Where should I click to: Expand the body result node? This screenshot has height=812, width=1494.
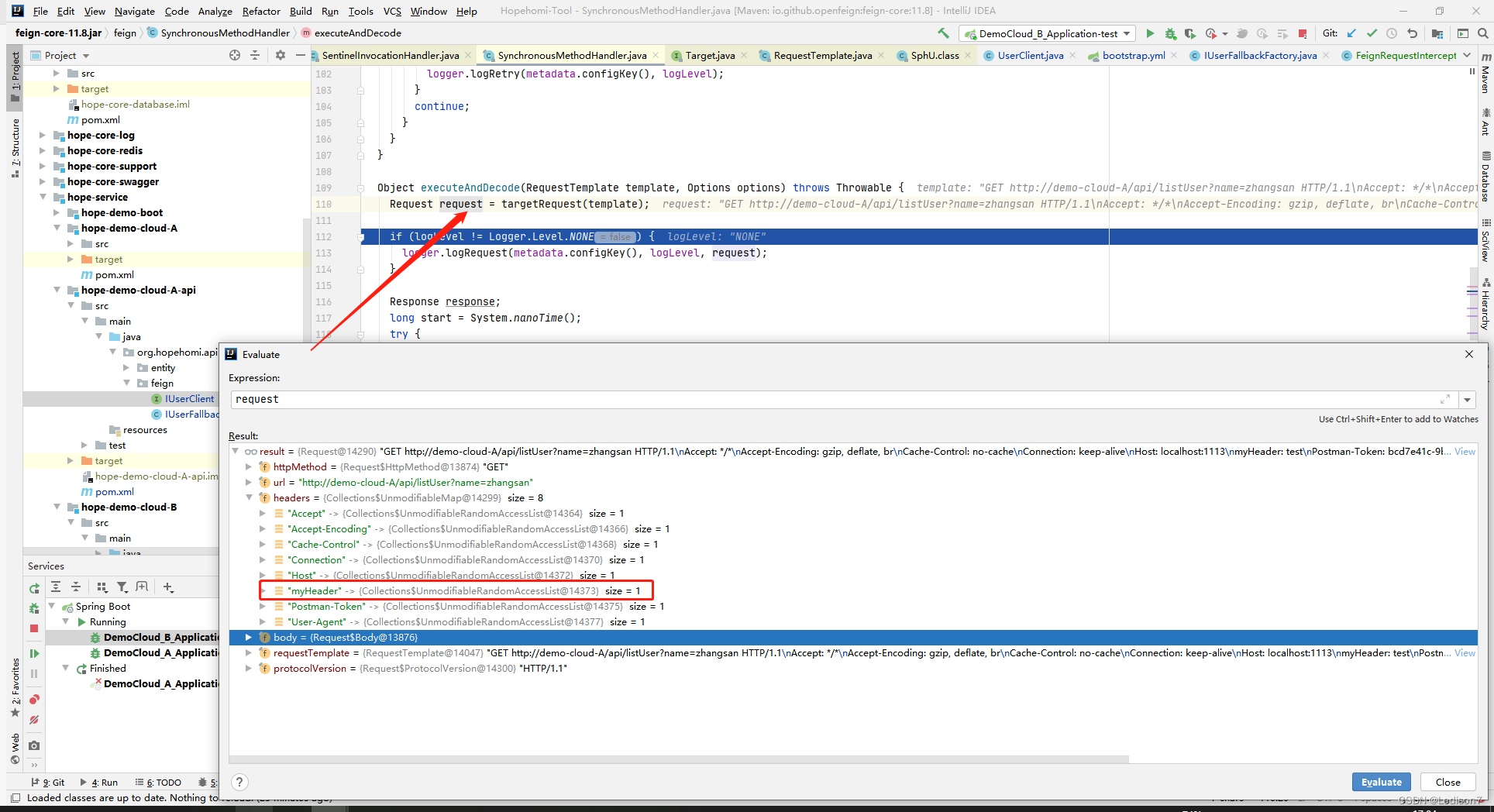249,637
